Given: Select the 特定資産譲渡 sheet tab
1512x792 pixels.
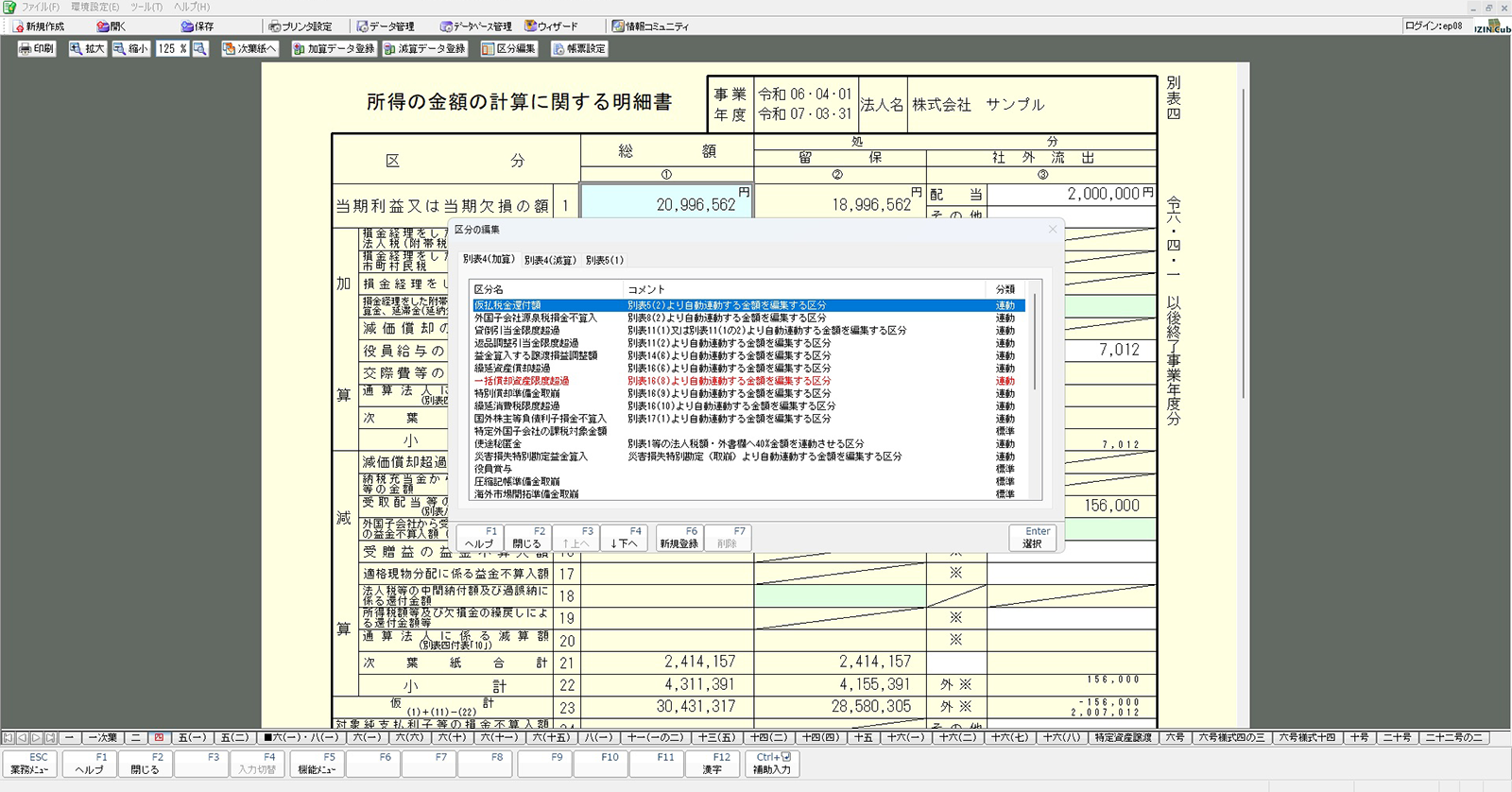Looking at the screenshot, I should (1123, 737).
